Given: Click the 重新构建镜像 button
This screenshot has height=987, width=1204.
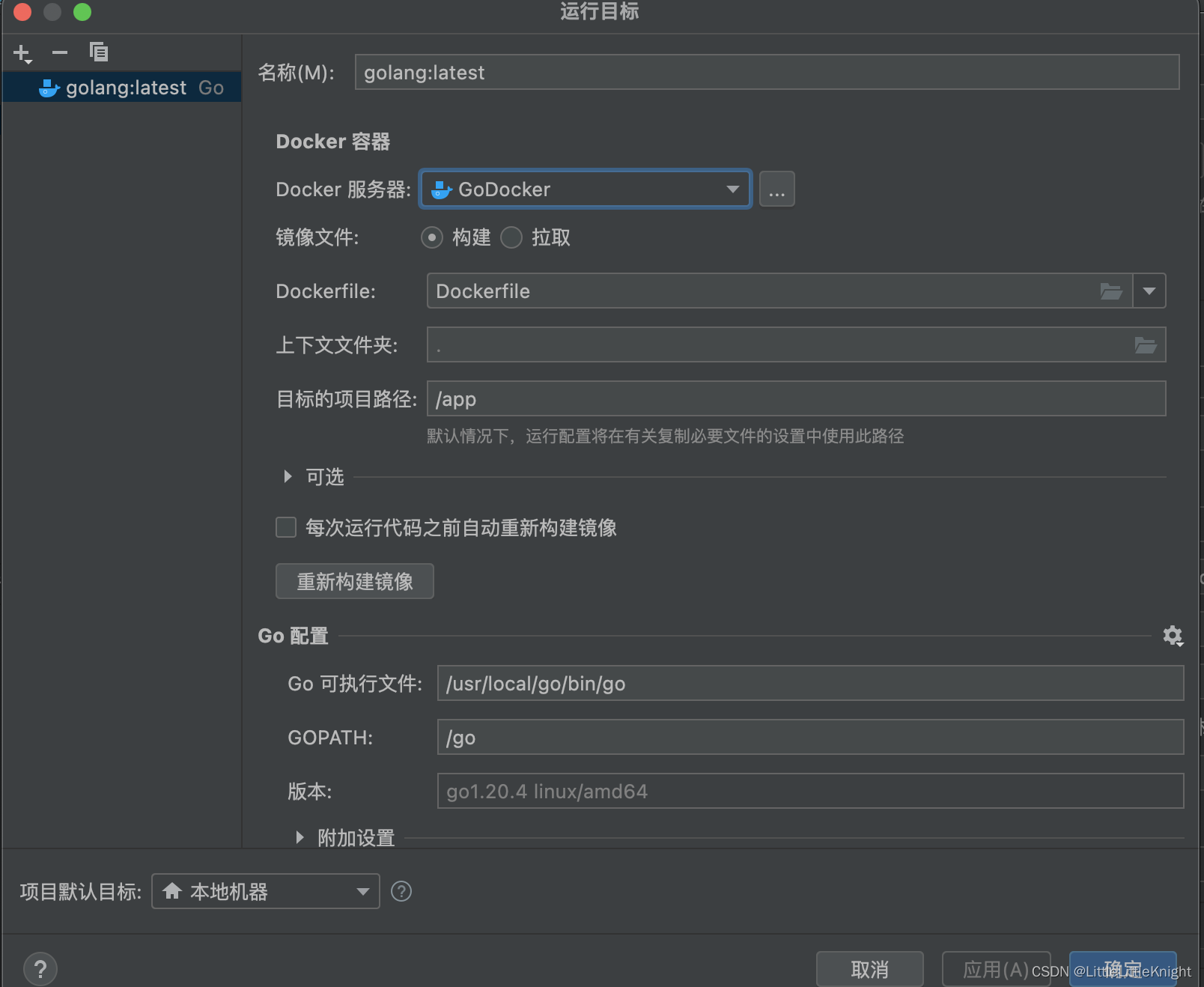Looking at the screenshot, I should click(x=354, y=581).
